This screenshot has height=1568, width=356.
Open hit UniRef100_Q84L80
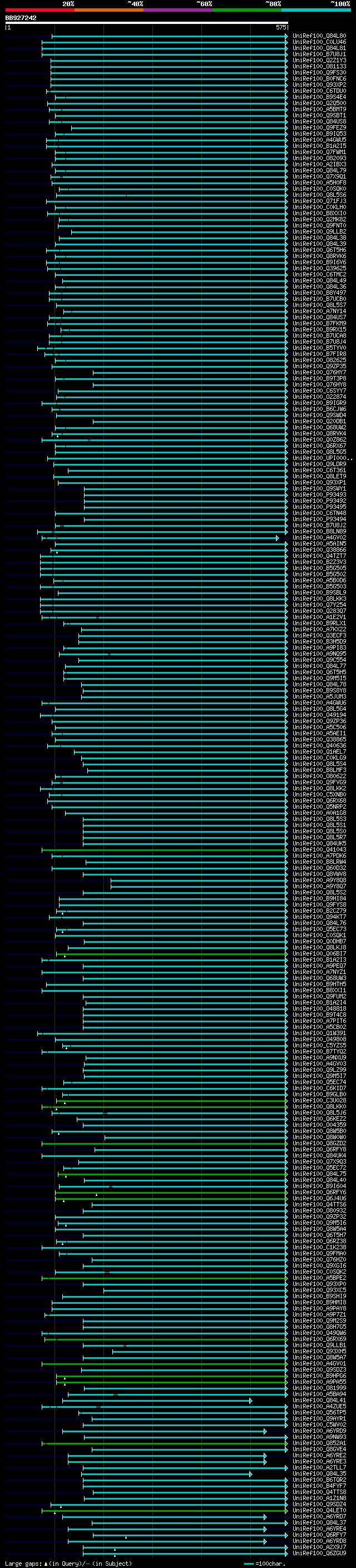[319, 36]
